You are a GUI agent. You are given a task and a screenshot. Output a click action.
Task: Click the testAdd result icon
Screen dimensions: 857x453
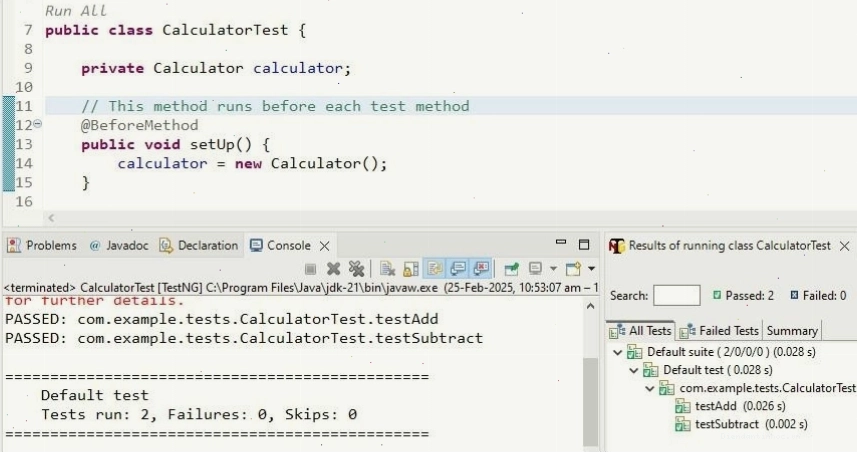(683, 406)
